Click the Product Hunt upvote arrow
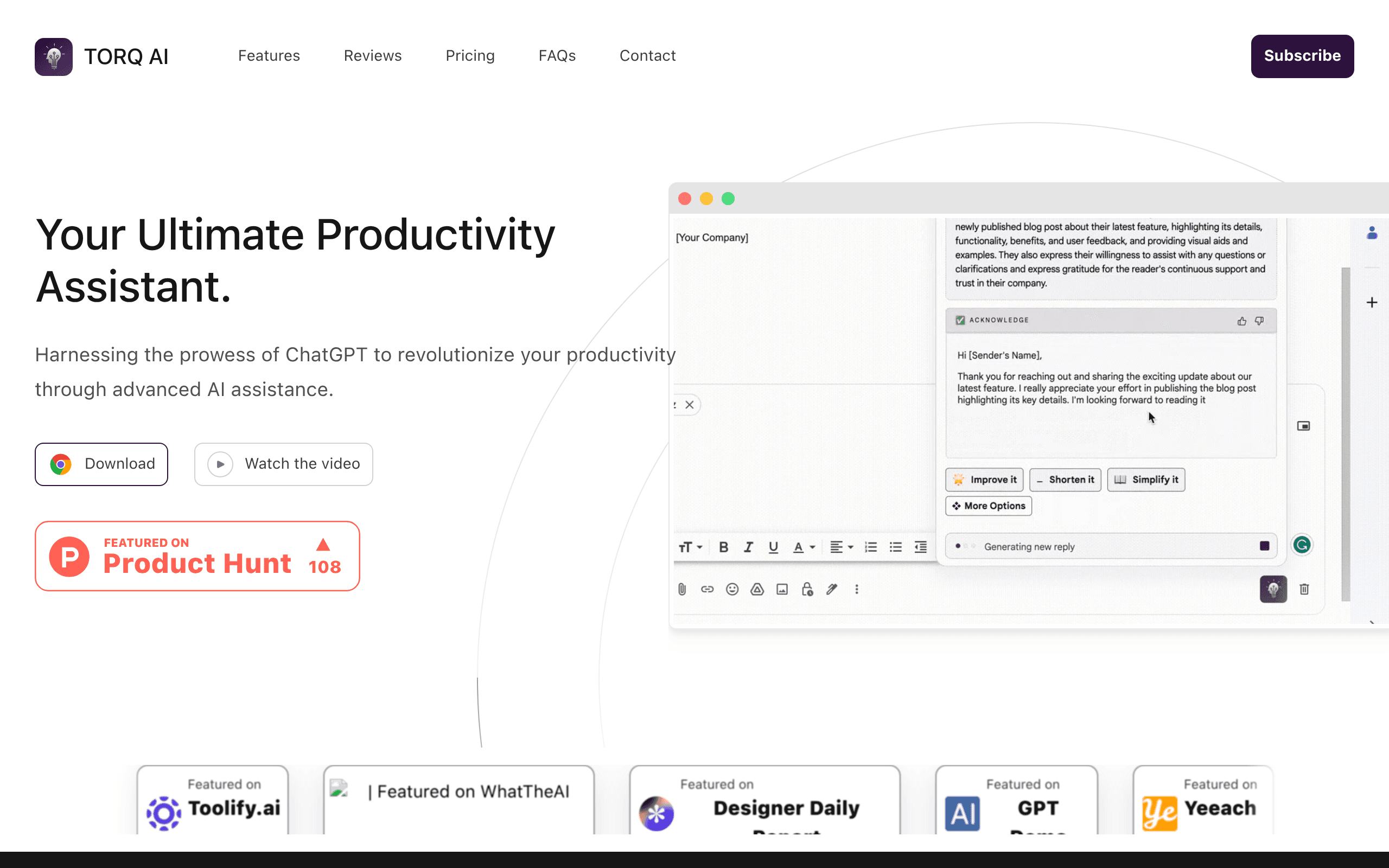Viewport: 1389px width, 868px height. point(323,545)
